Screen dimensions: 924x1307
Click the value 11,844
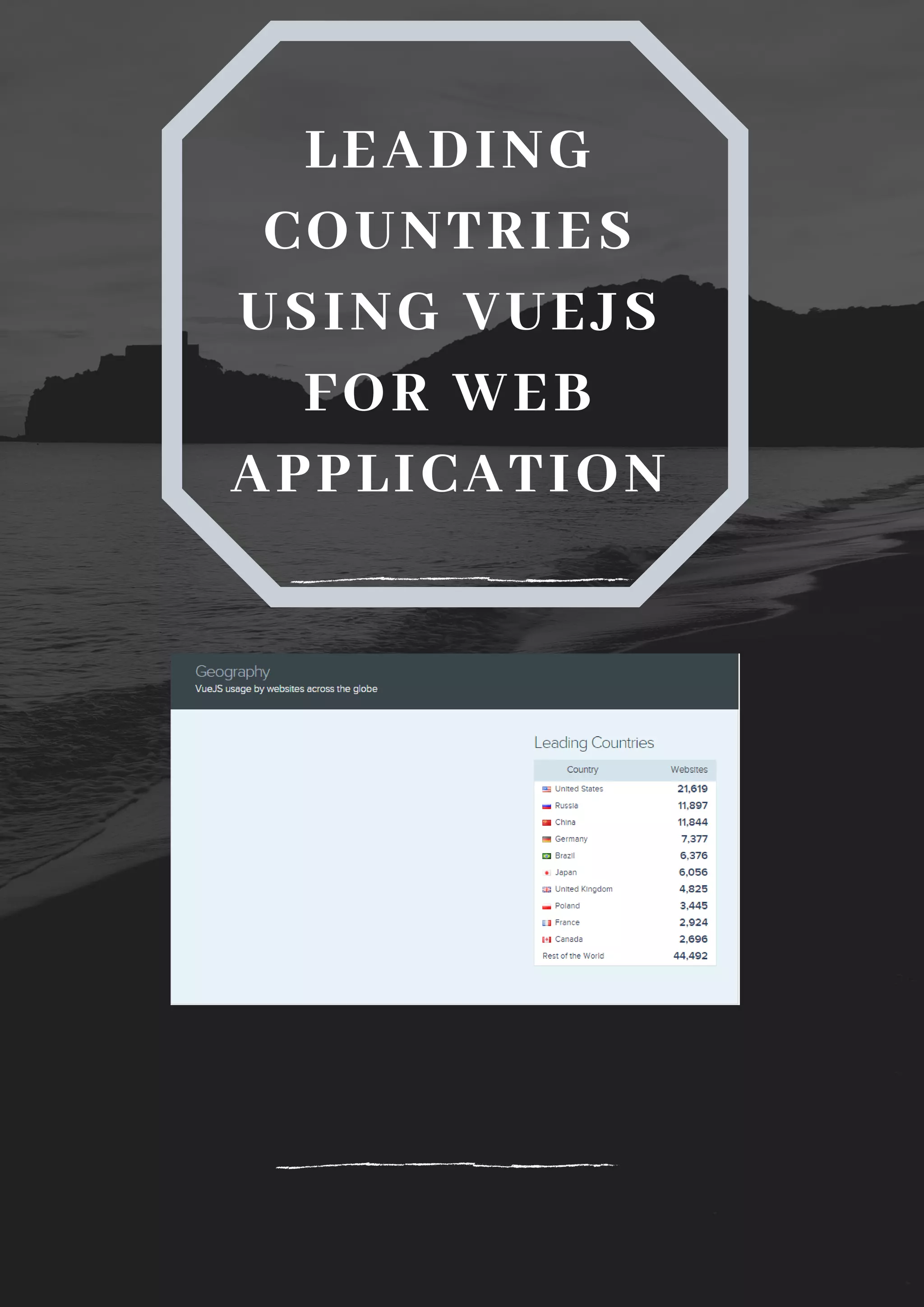coord(692,822)
